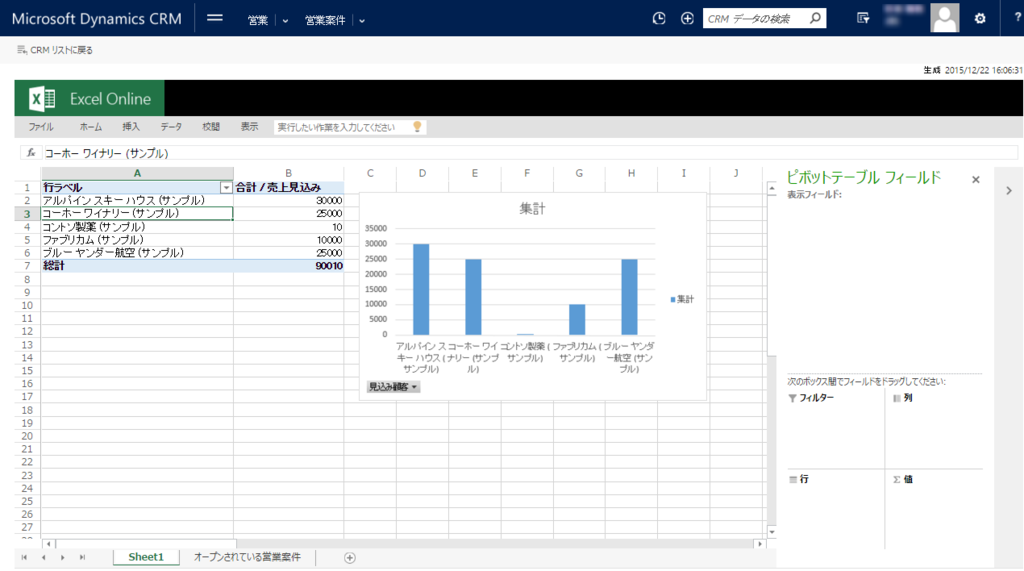Image resolution: width=1024 pixels, height=571 pixels.
Task: Open the 表示 ribbon tab
Action: 249,127
